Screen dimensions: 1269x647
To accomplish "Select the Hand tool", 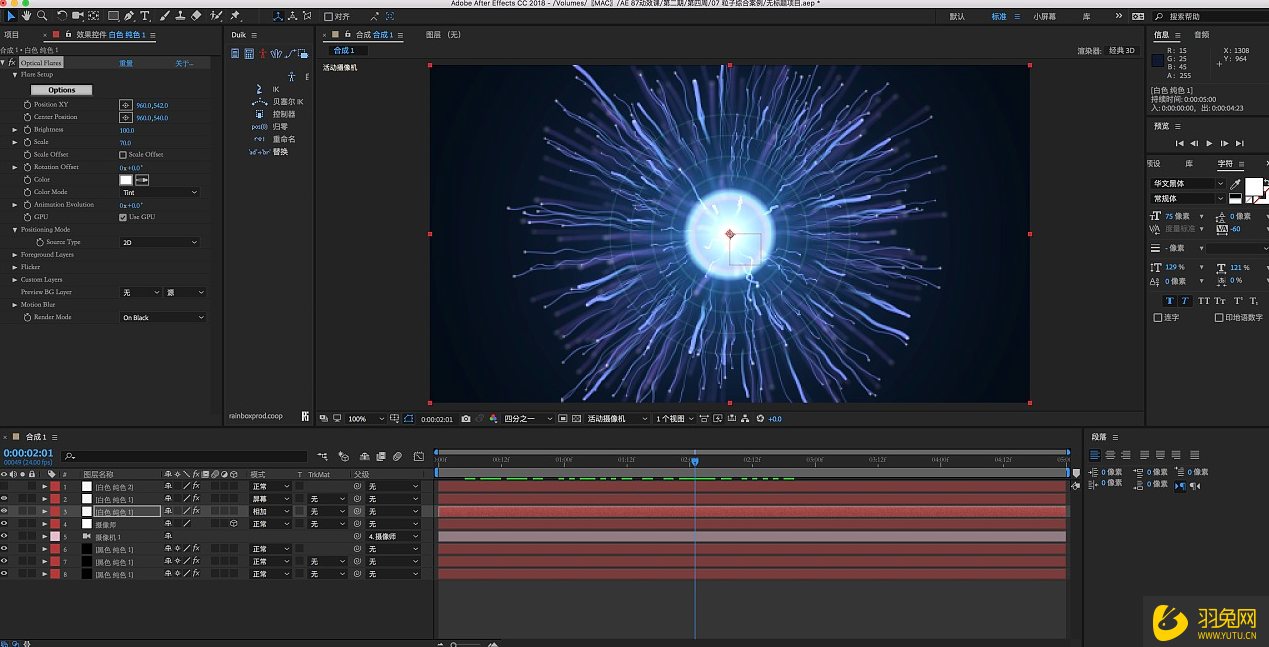I will pos(27,16).
